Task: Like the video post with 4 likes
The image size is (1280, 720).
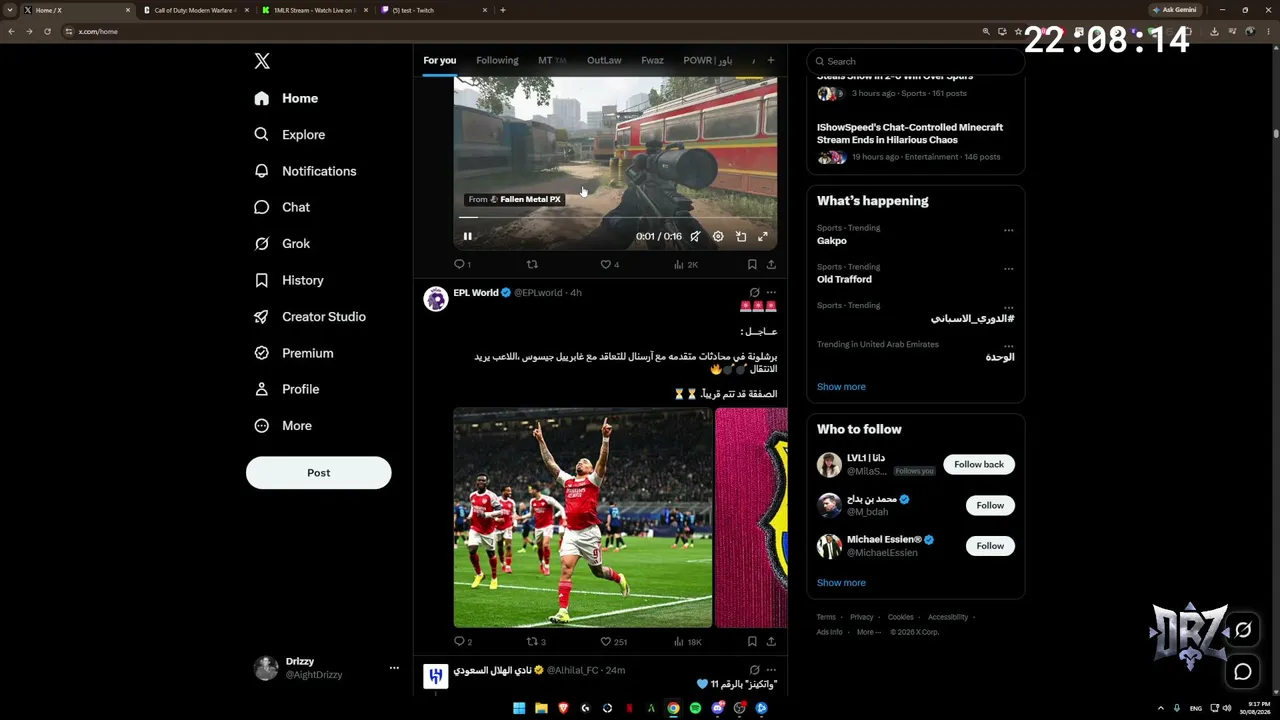Action: [x=609, y=265]
